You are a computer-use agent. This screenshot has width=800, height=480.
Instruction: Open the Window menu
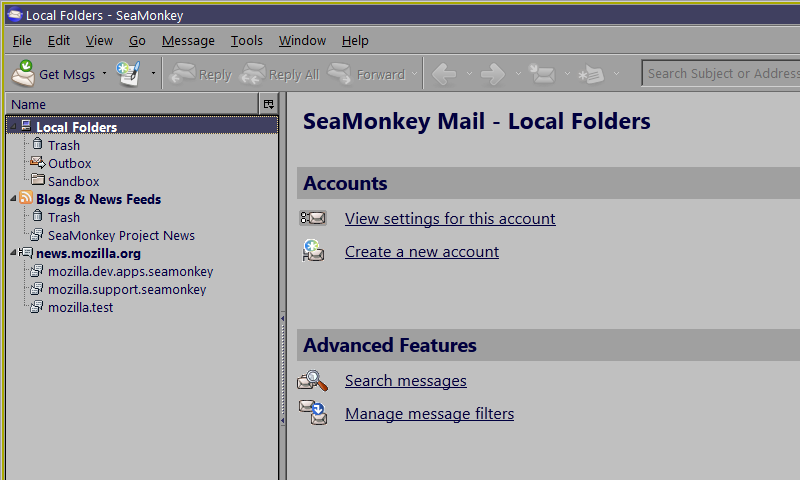(x=302, y=41)
